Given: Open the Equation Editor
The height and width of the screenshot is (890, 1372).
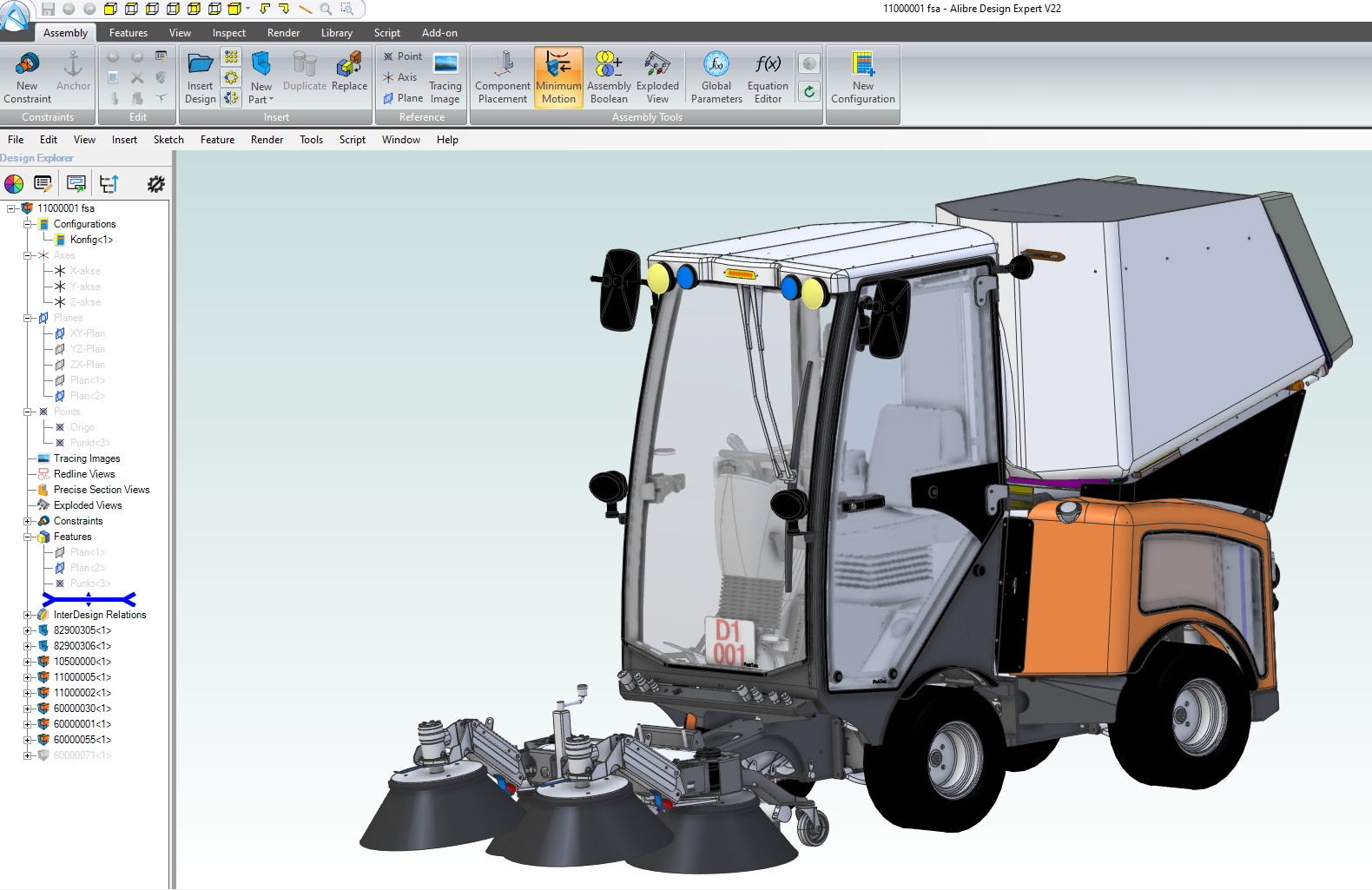Looking at the screenshot, I should (x=768, y=77).
